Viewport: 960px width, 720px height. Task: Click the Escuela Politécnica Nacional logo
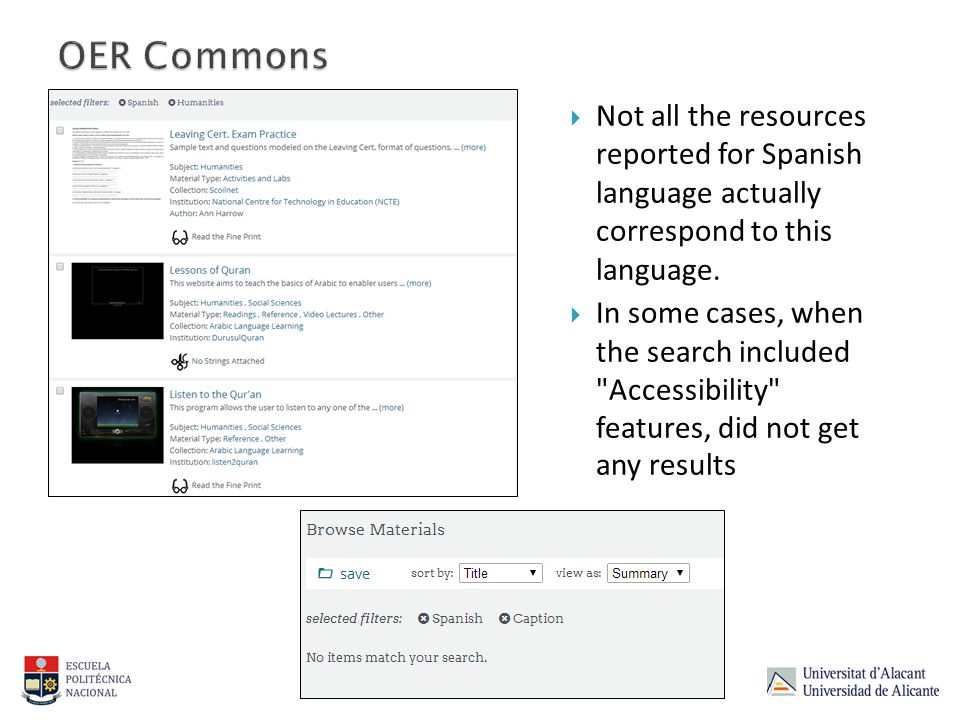77,680
